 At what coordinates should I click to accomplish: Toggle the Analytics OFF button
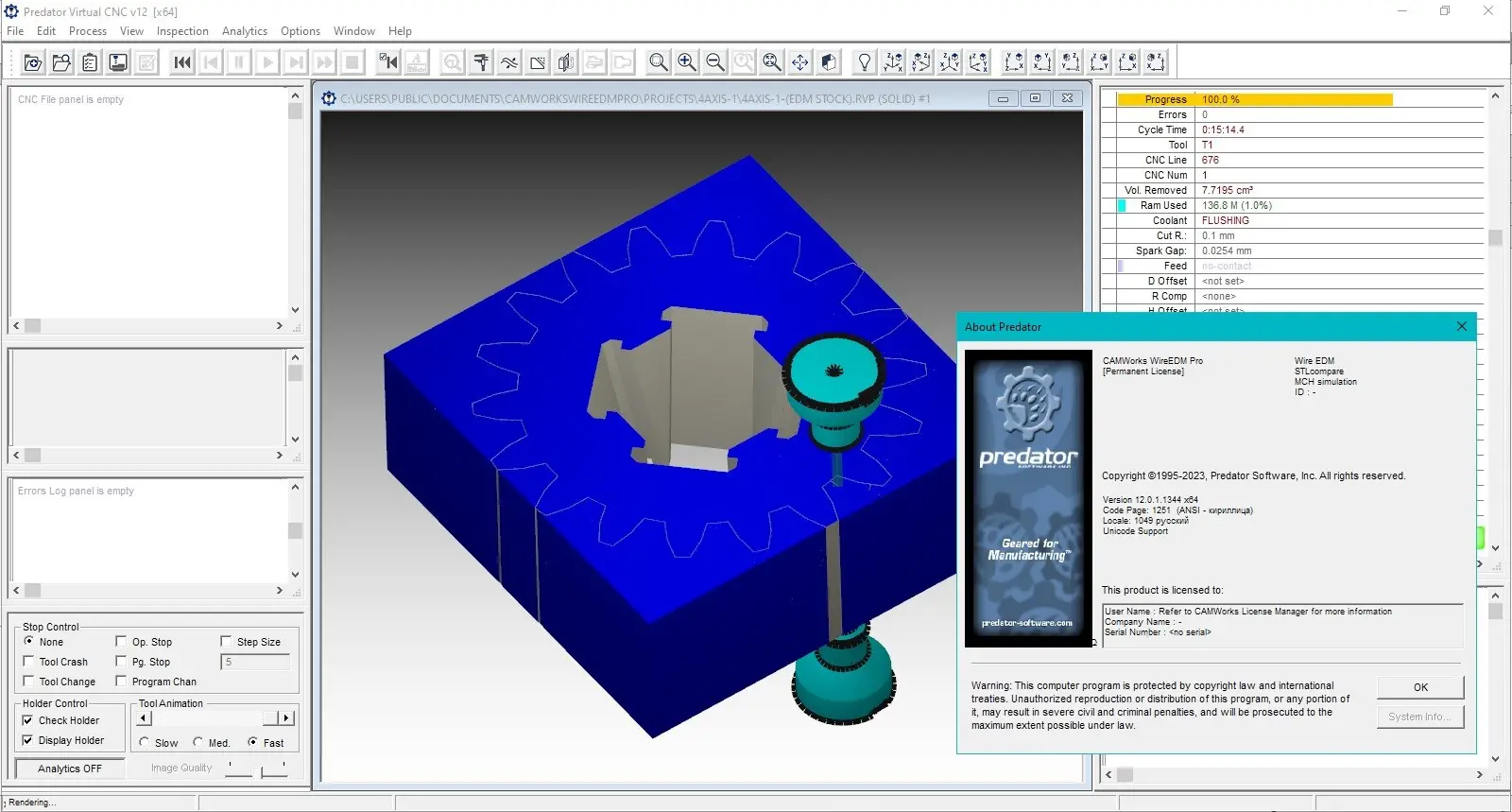[x=69, y=769]
